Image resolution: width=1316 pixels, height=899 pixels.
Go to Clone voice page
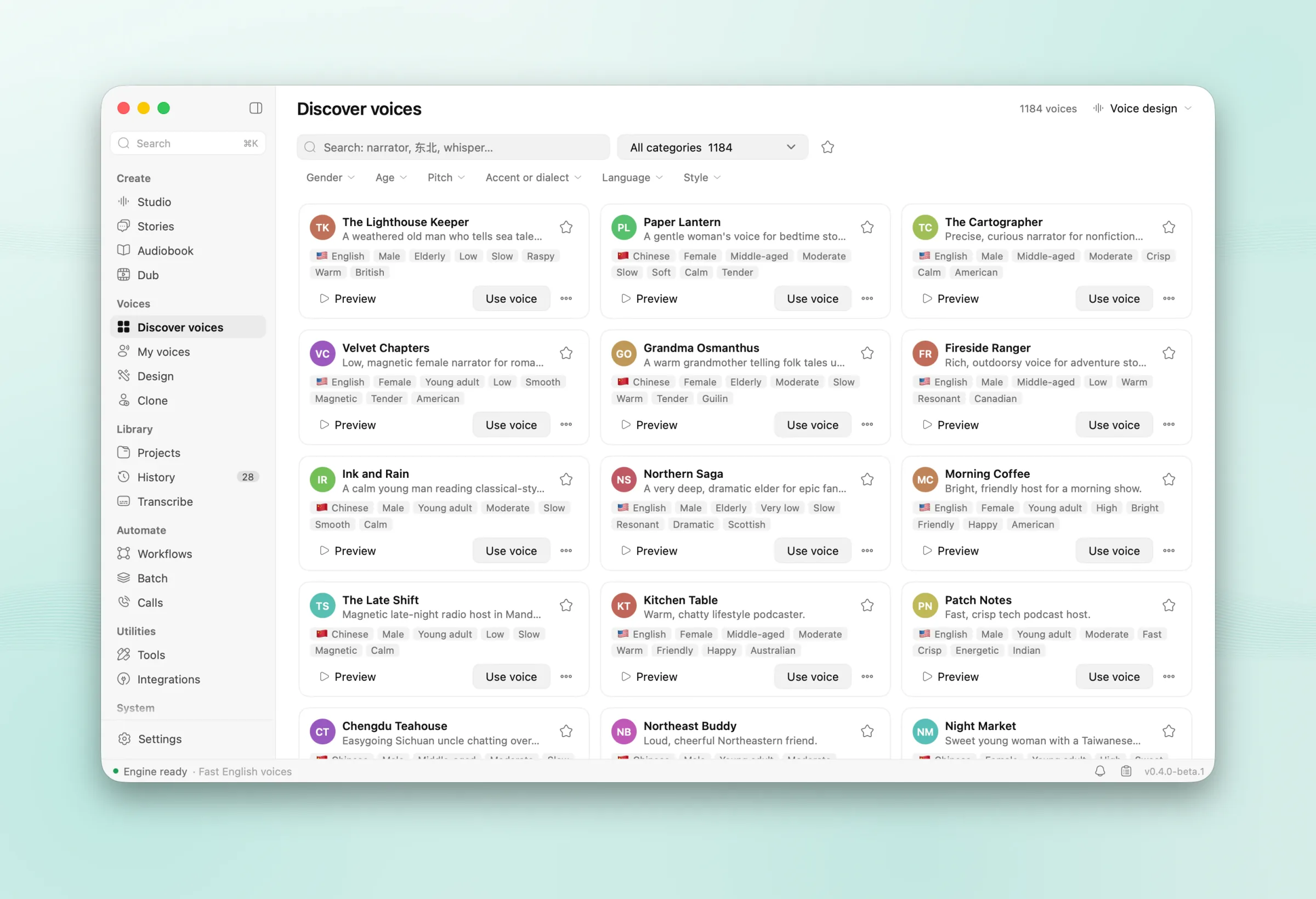(x=188, y=400)
